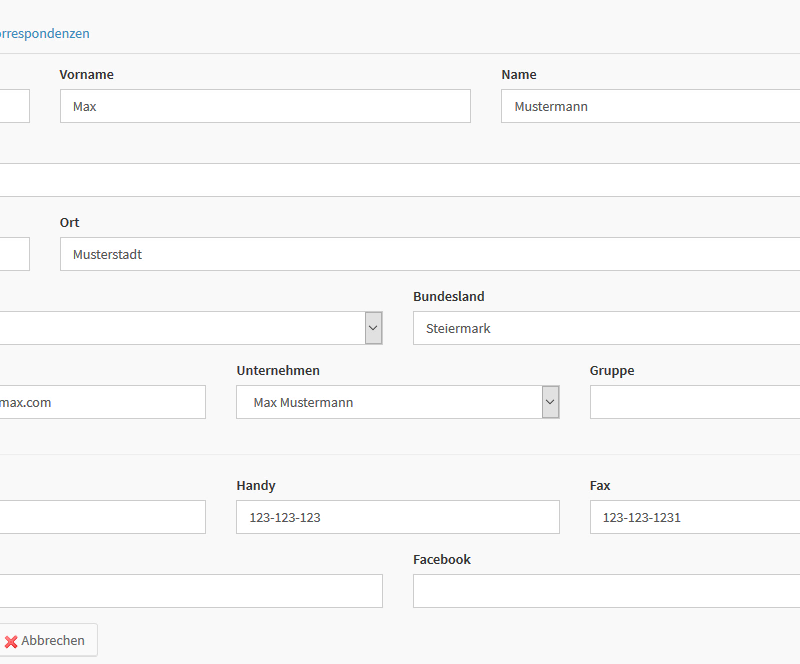This screenshot has height=664, width=800.
Task: Focus the empty Gruppe field
Action: point(695,402)
